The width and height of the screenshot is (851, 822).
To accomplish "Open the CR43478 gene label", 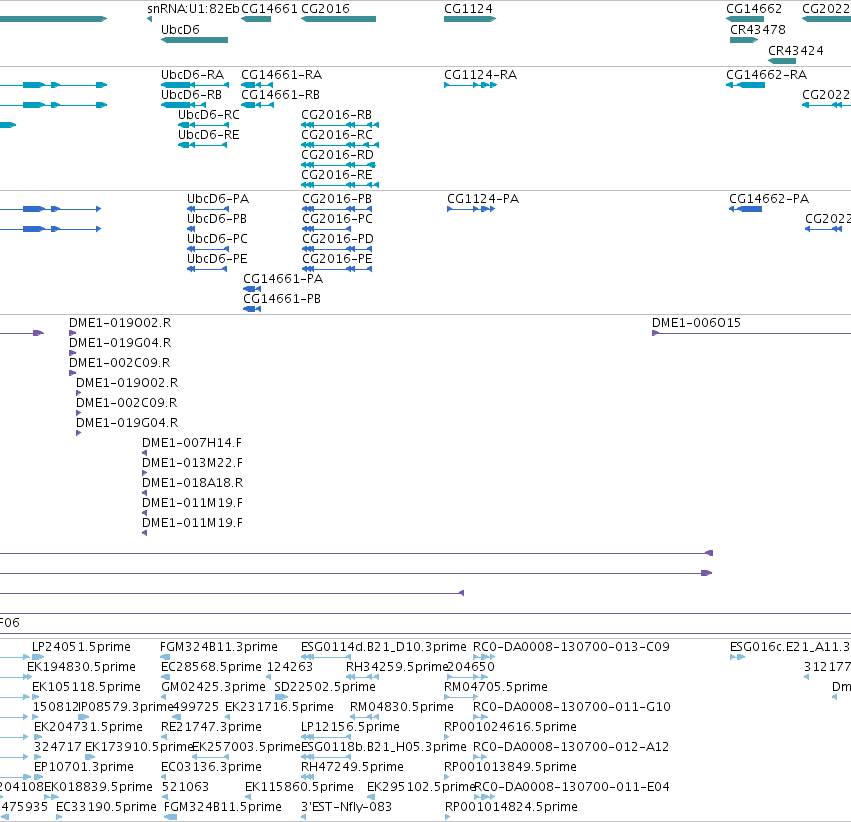I will [758, 30].
